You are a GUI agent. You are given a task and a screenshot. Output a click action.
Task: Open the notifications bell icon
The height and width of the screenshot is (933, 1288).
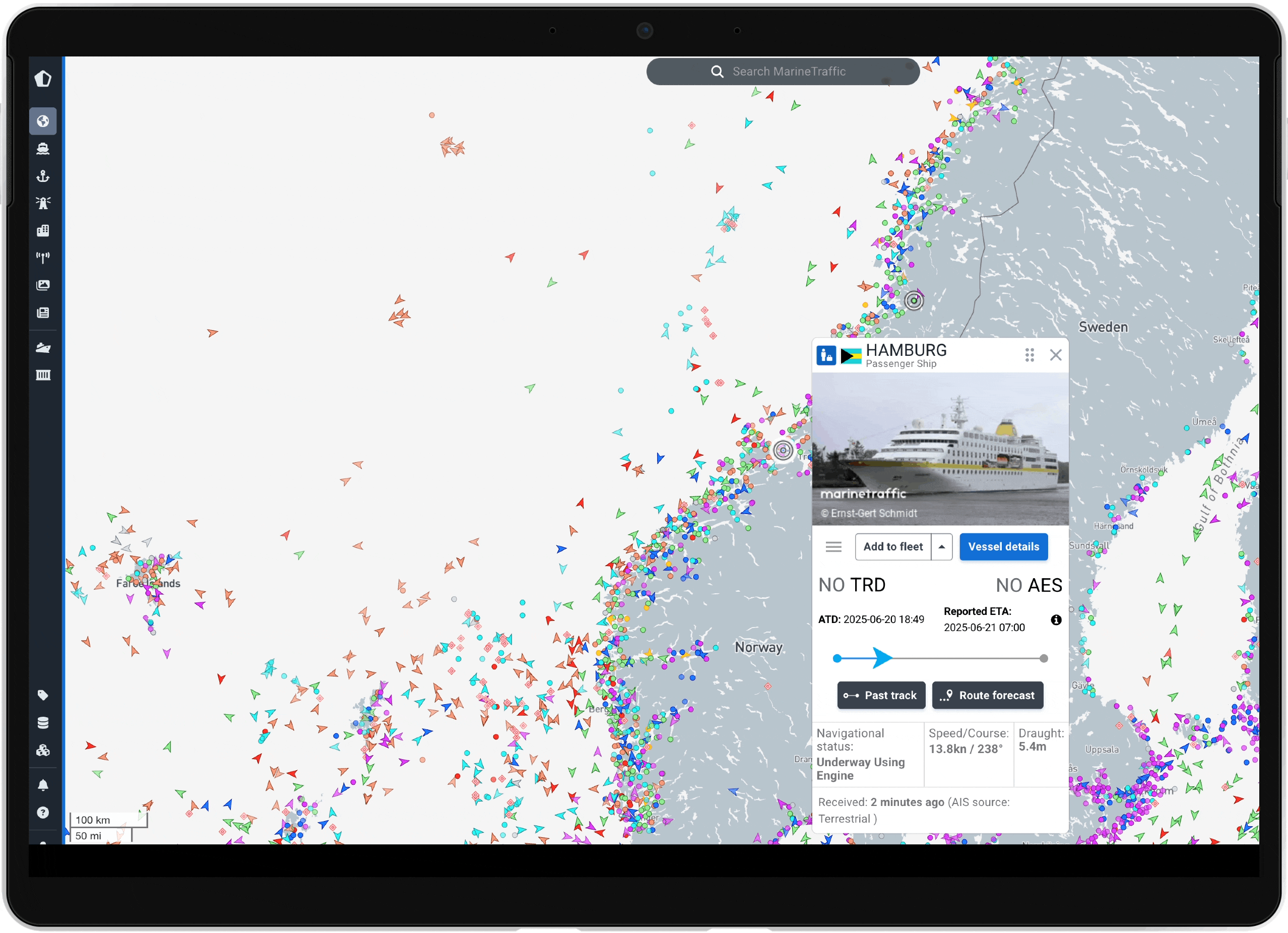43,785
